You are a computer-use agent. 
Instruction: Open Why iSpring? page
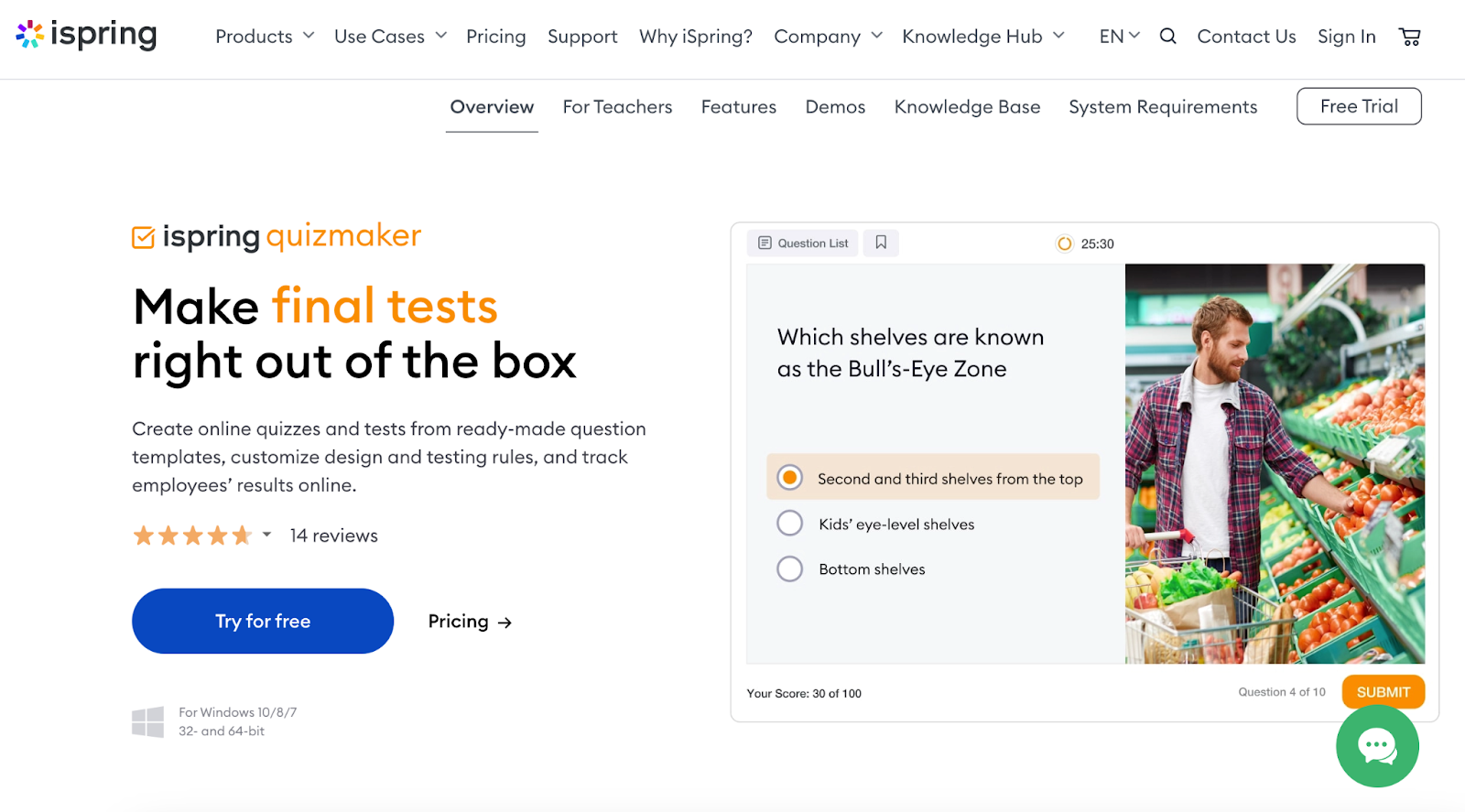click(696, 37)
